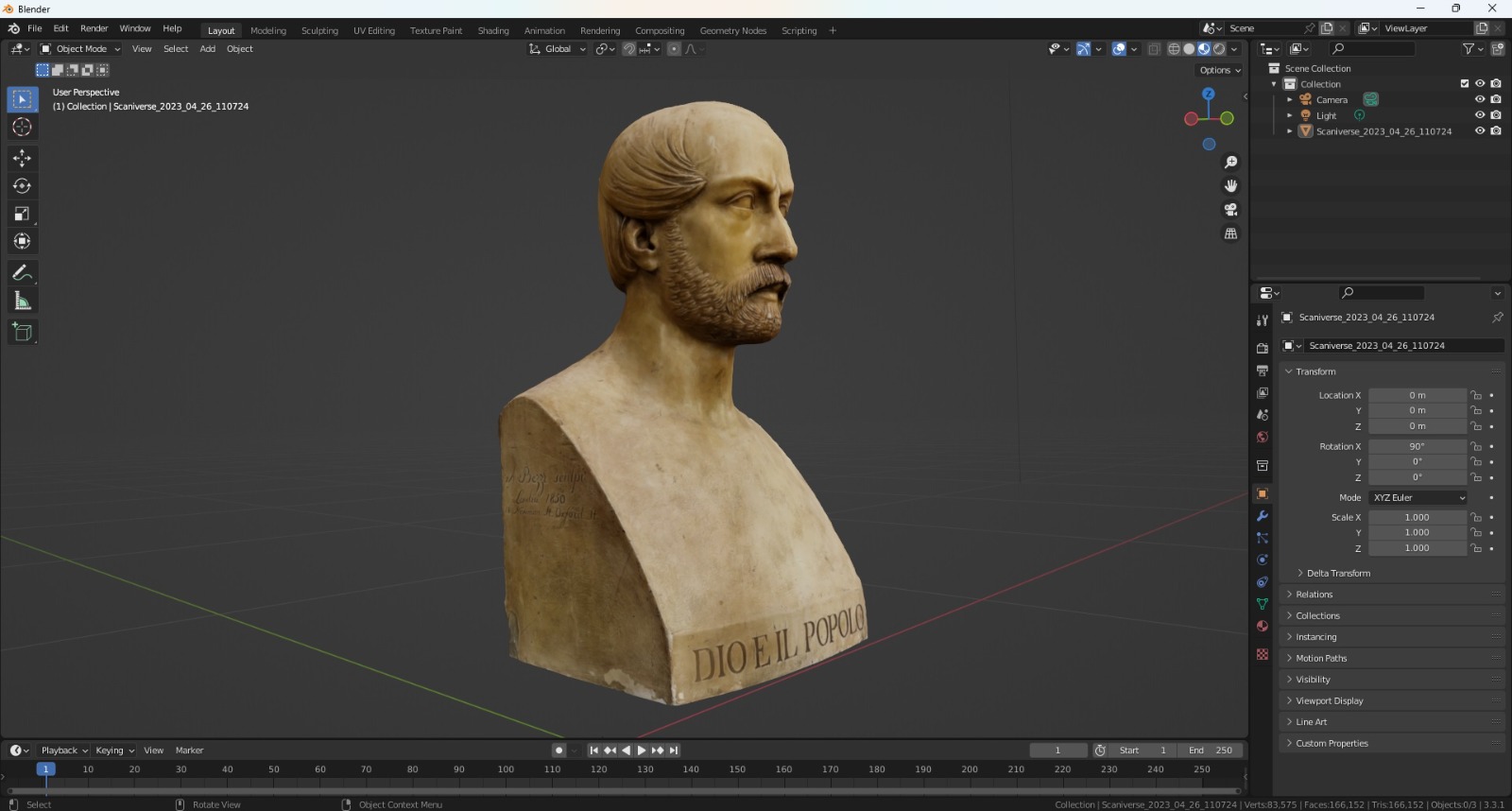This screenshot has width=1512, height=811.
Task: Toggle the auto keying record button
Action: pyautogui.click(x=558, y=751)
